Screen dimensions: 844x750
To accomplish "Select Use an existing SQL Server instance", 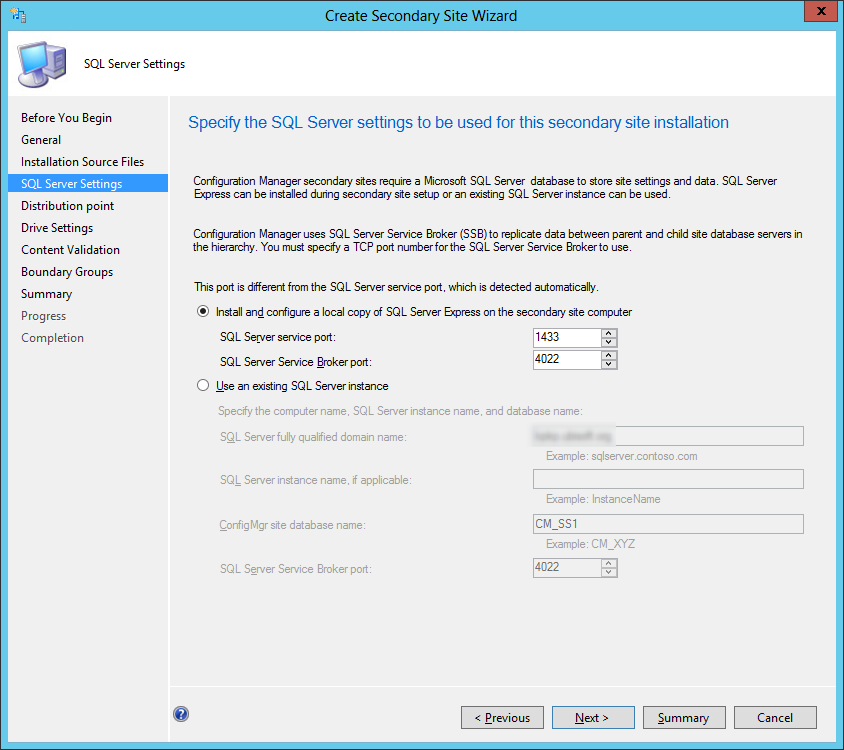I will (x=203, y=385).
